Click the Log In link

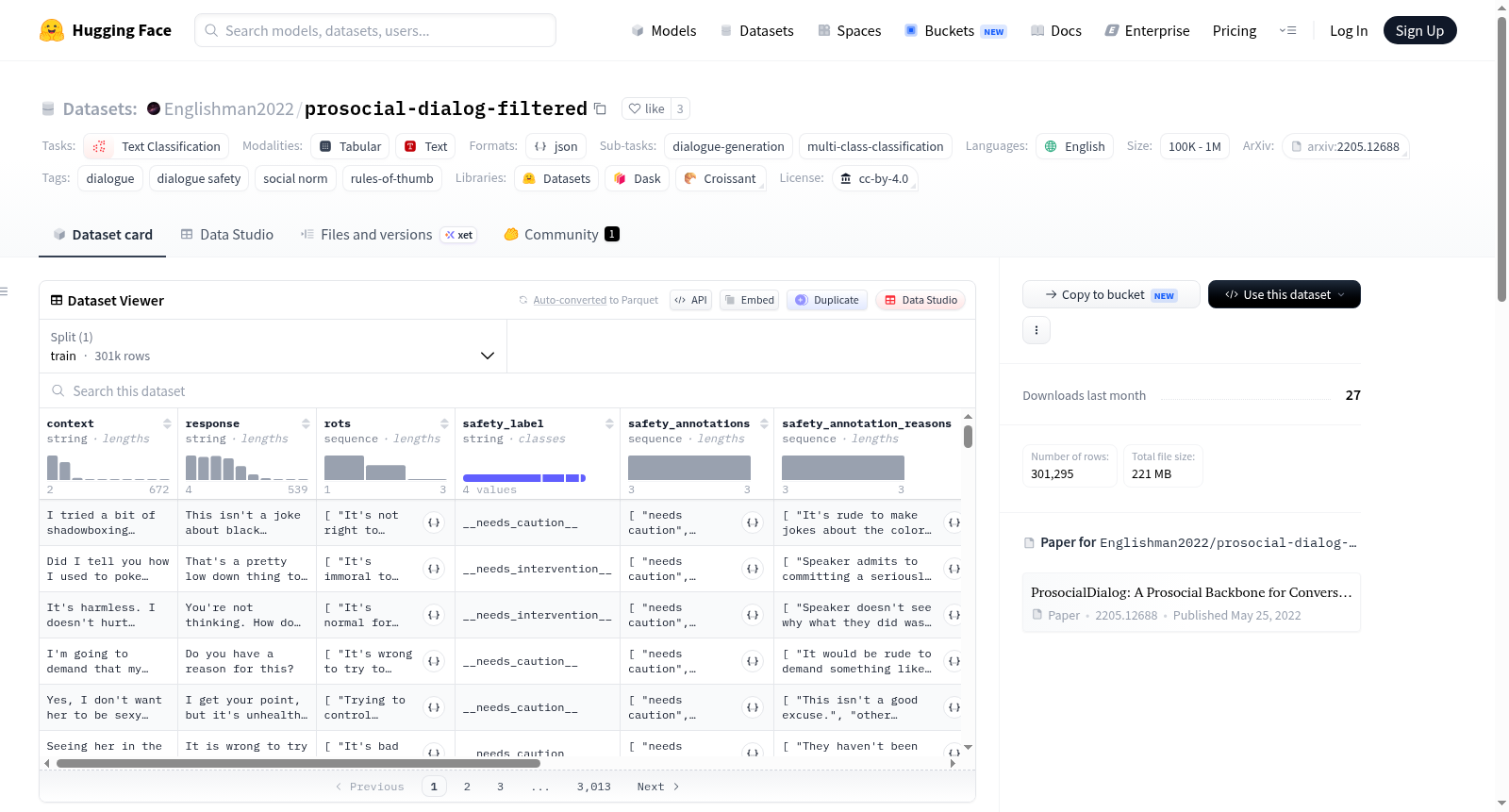coord(1348,30)
